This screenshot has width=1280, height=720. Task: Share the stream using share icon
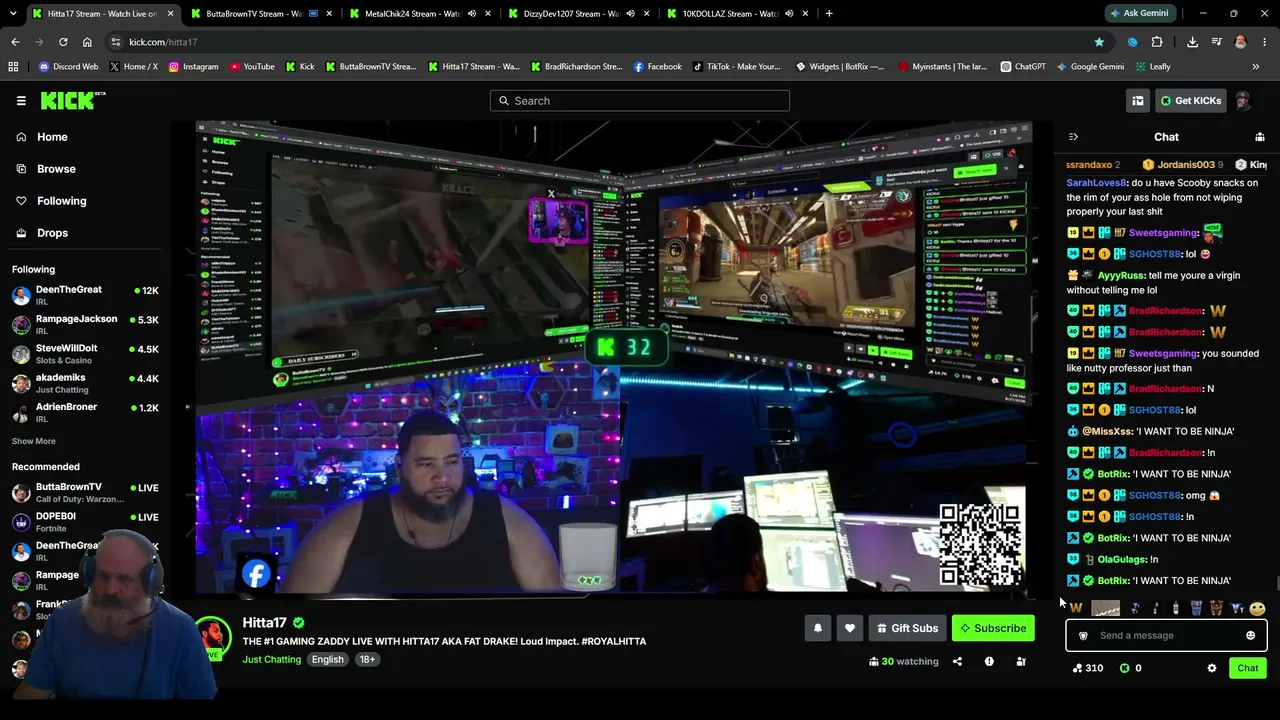tap(957, 661)
